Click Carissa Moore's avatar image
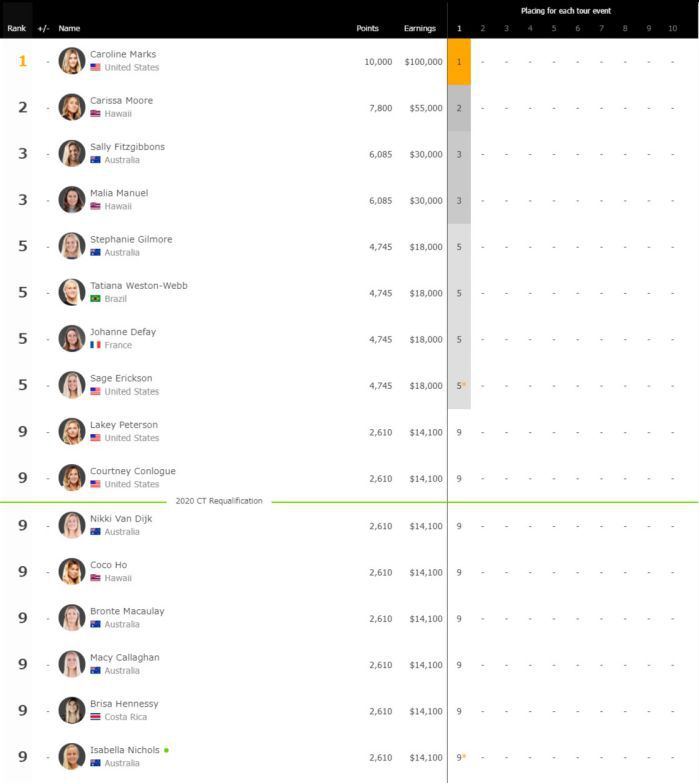The height and width of the screenshot is (783, 699). 72,107
